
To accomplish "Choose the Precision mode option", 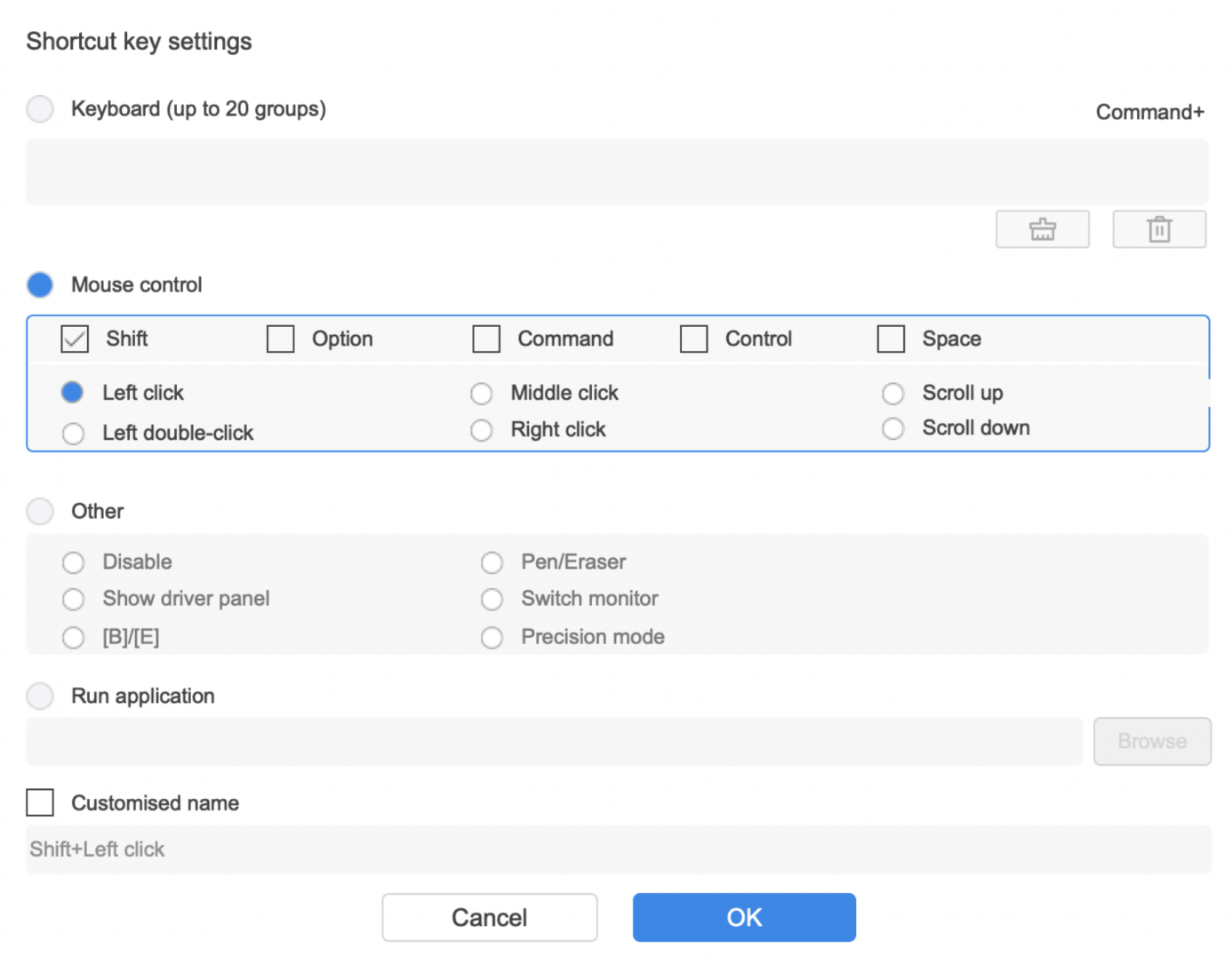I will (492, 638).
